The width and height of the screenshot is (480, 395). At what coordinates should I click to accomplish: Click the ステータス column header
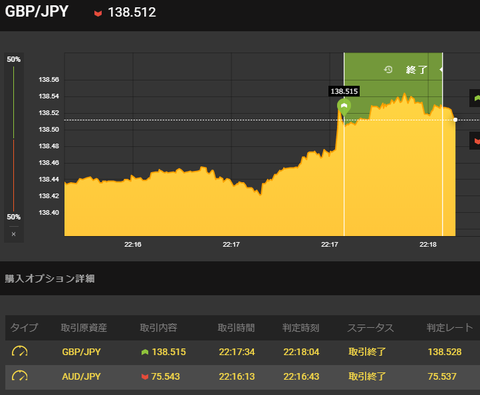point(371,328)
